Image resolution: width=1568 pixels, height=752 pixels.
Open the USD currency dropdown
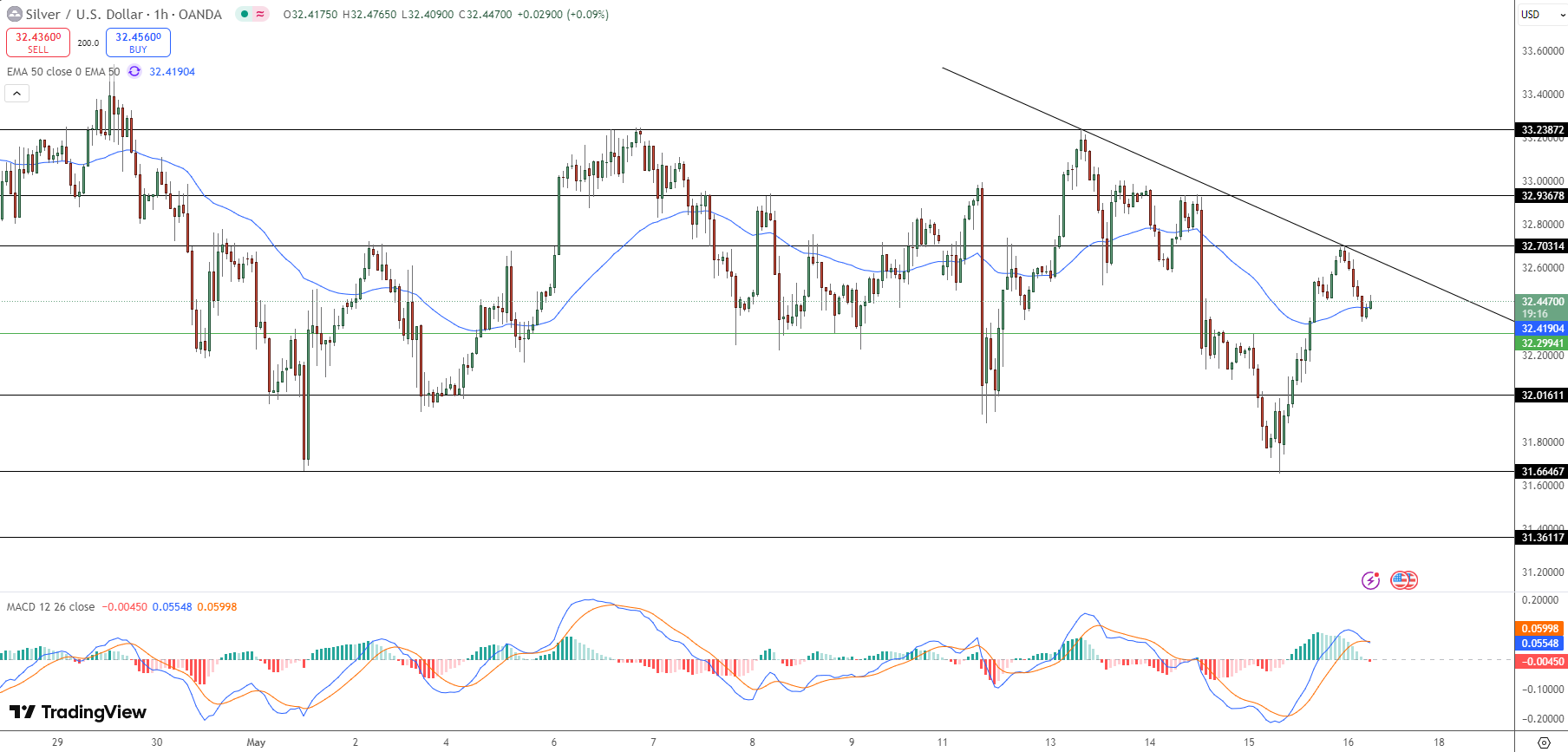tap(1542, 14)
